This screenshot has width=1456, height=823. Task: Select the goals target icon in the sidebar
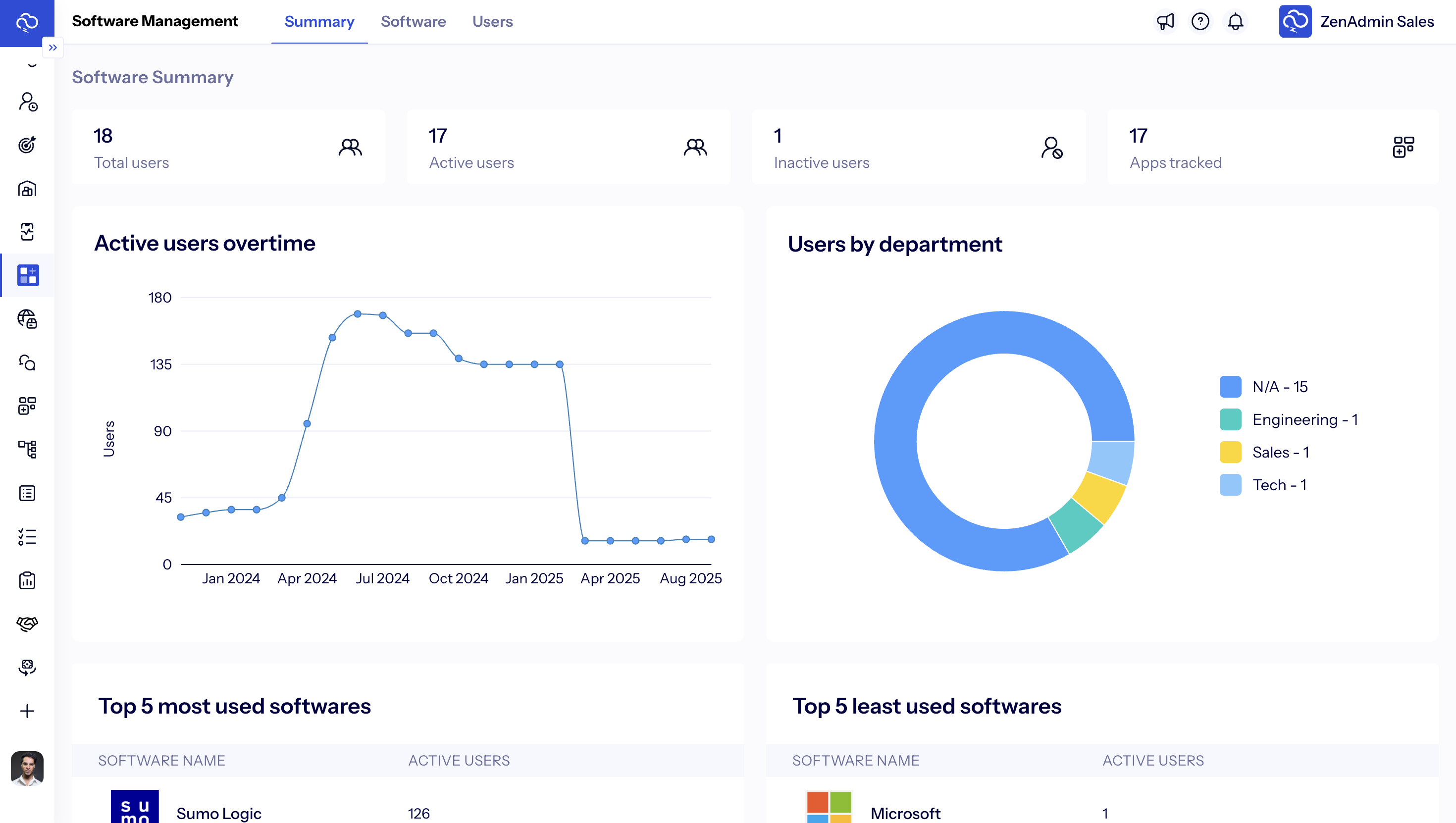tap(27, 145)
